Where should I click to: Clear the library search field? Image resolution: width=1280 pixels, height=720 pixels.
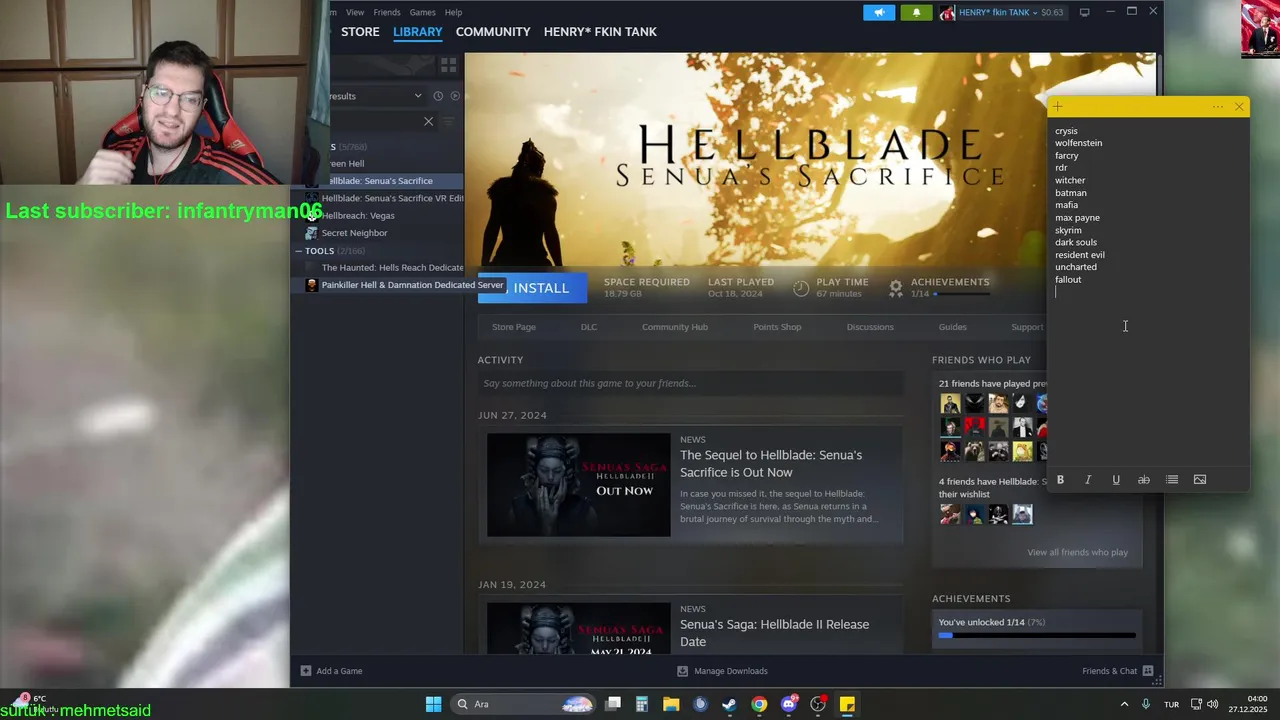pyautogui.click(x=429, y=121)
